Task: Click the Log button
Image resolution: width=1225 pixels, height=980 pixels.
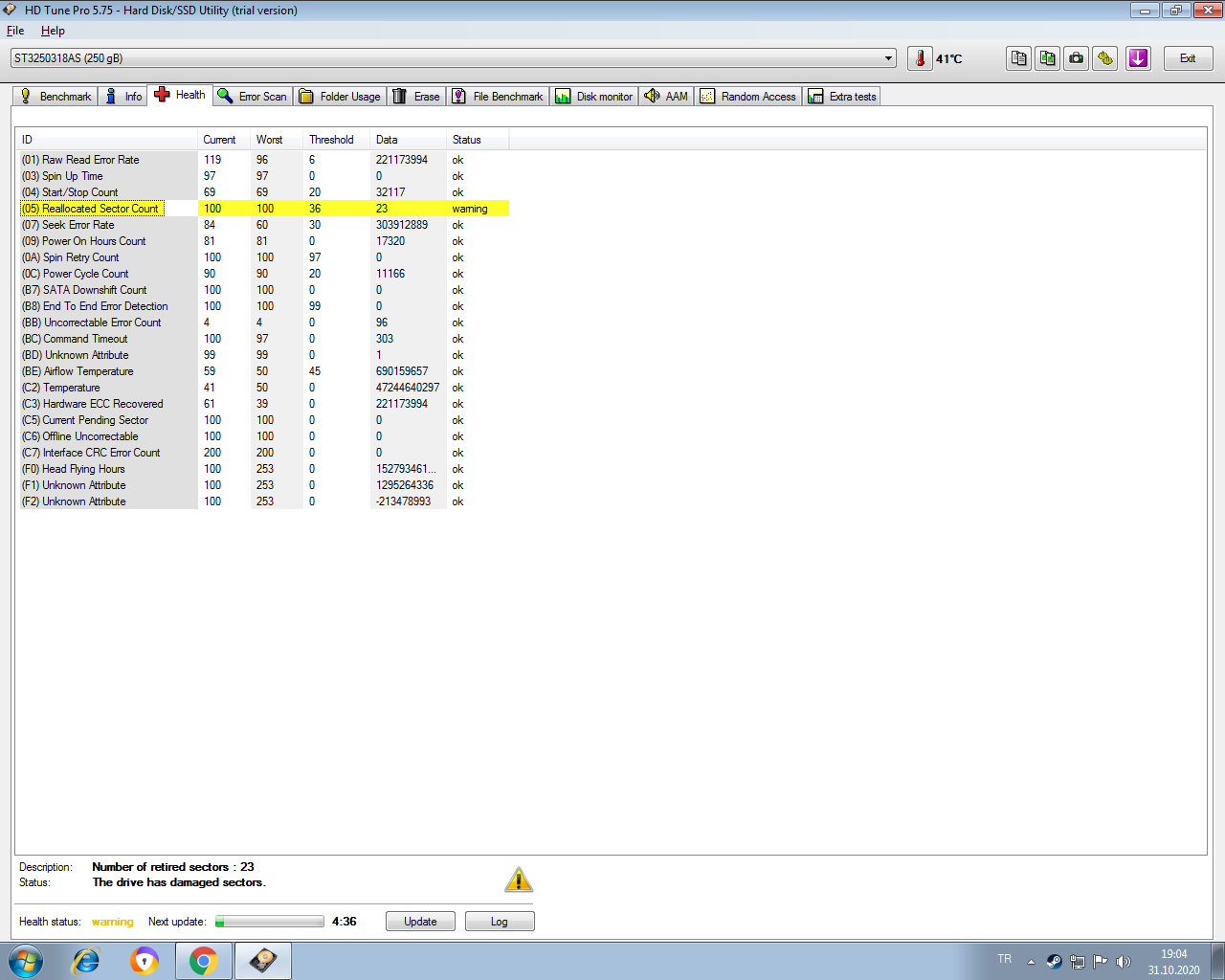Action: pos(500,922)
